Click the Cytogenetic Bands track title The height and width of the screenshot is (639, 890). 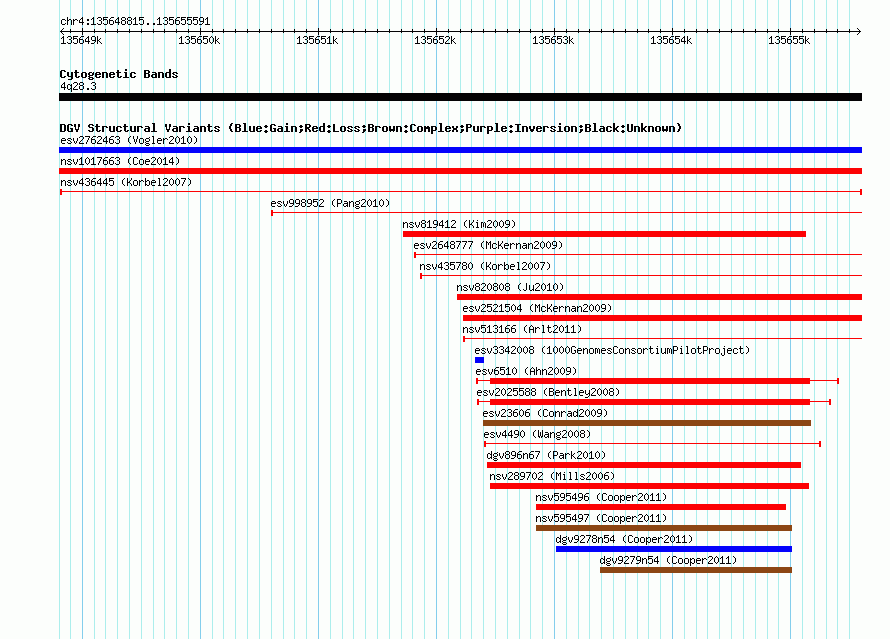point(119,74)
